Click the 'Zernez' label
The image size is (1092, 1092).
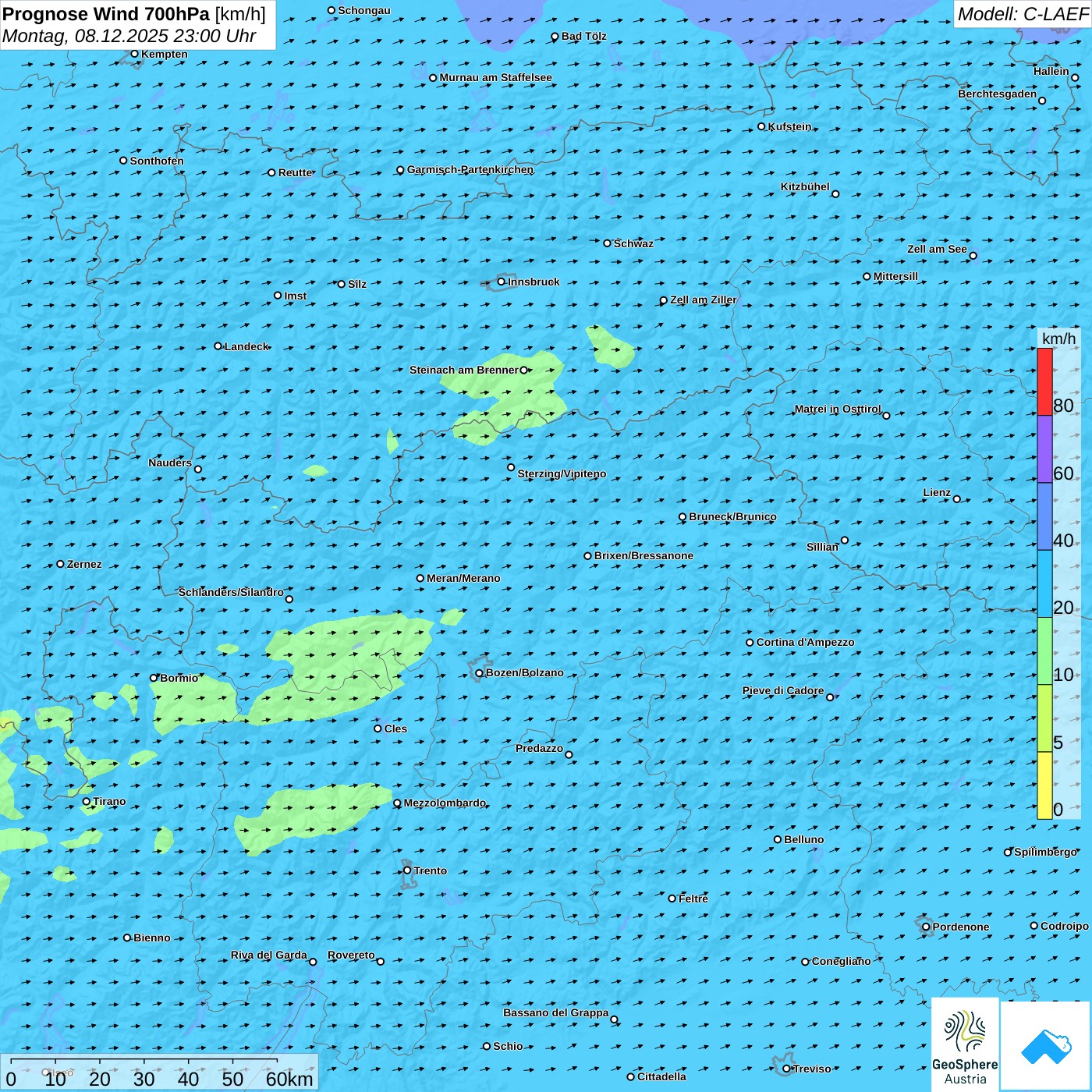click(x=84, y=564)
